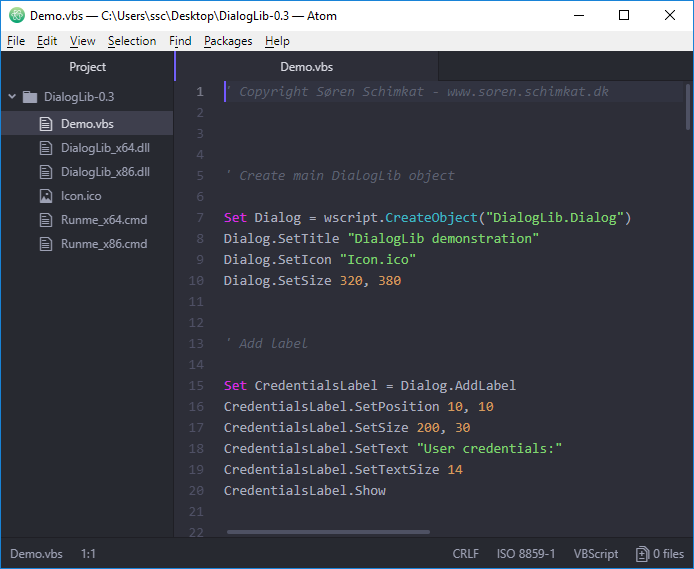Open Runme_x86.cmd in the tree

[104, 244]
